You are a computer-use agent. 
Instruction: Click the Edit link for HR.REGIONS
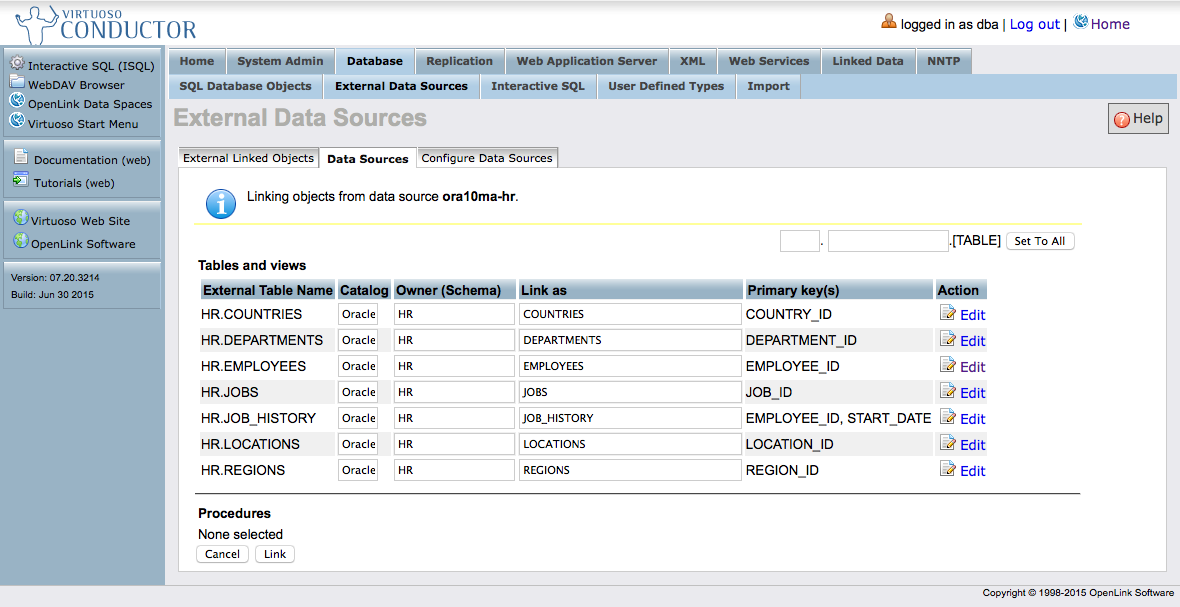(x=972, y=471)
